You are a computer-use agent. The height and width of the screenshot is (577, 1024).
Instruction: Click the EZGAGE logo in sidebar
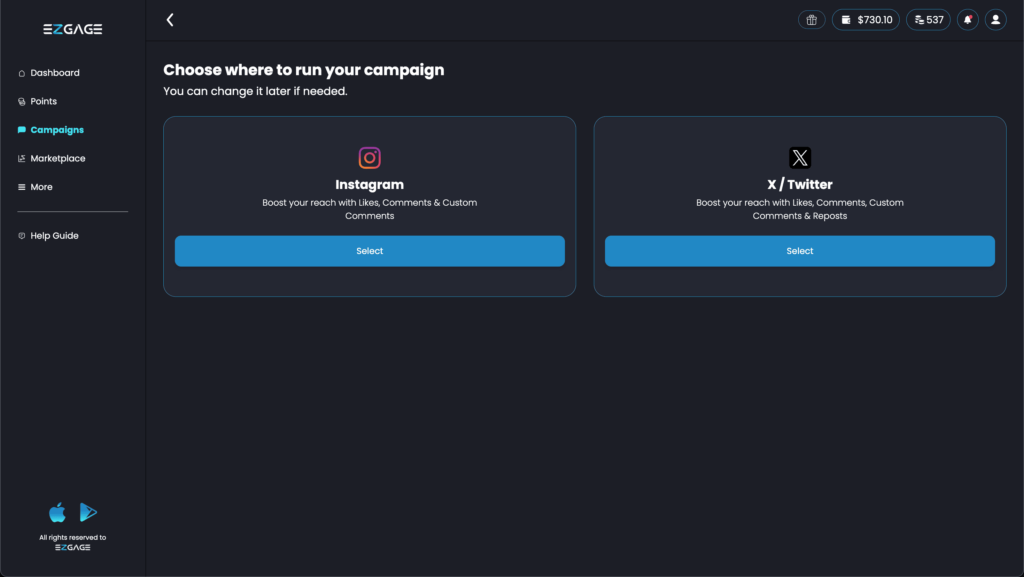click(72, 29)
